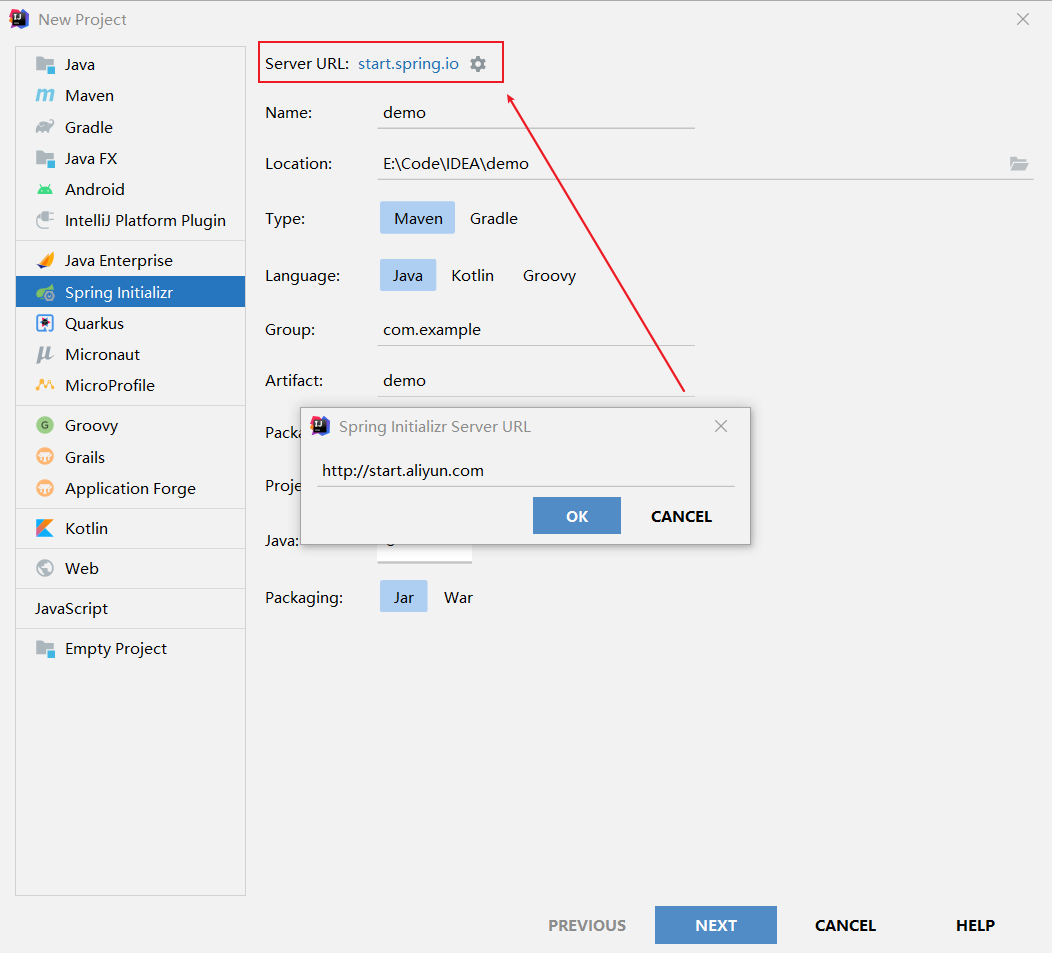This screenshot has height=953, width=1052.
Task: Click the start.spring.io server link
Action: click(408, 64)
